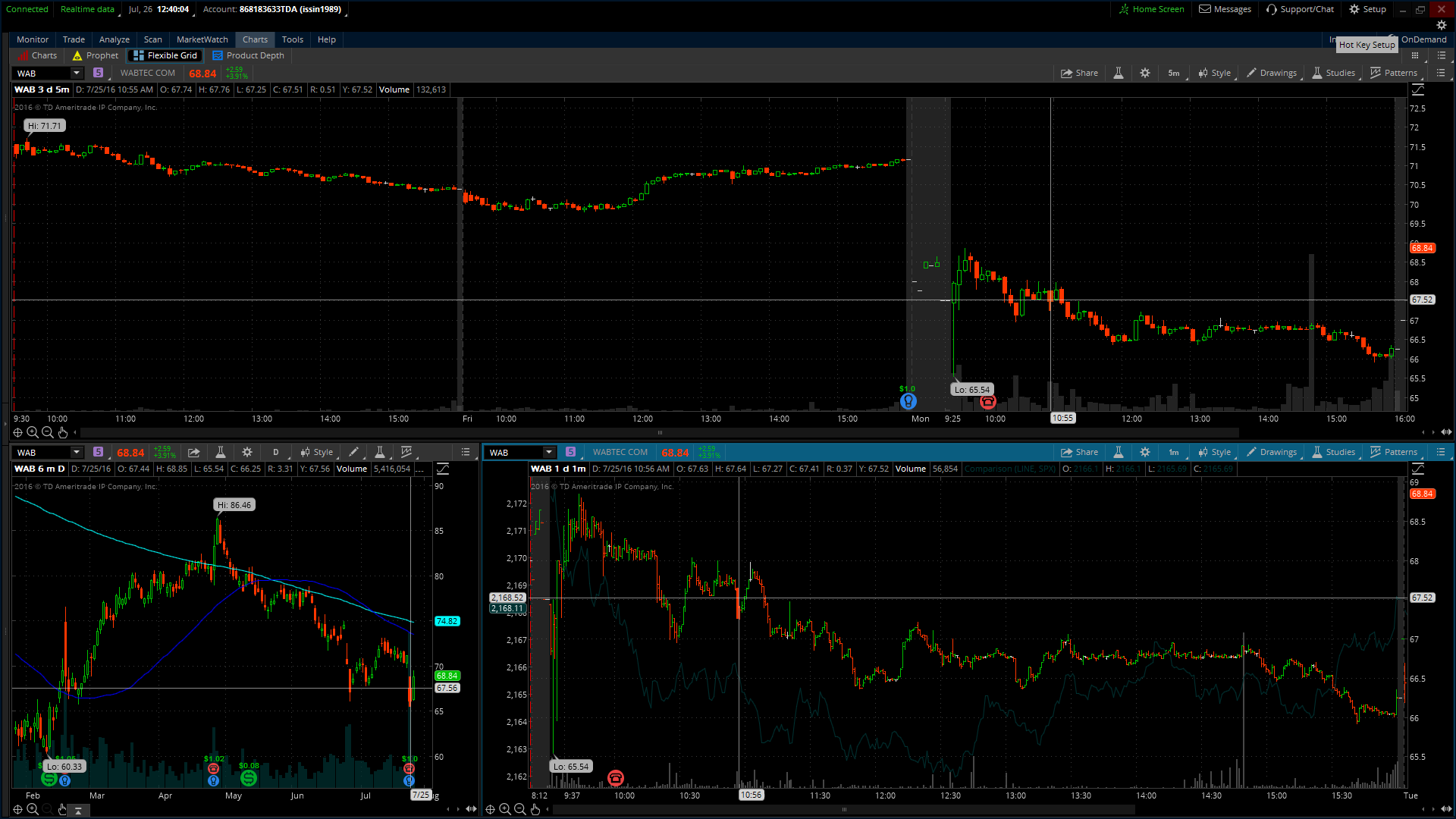Open Studies menu on top chart
The width and height of the screenshot is (1456, 819).
pos(1334,73)
